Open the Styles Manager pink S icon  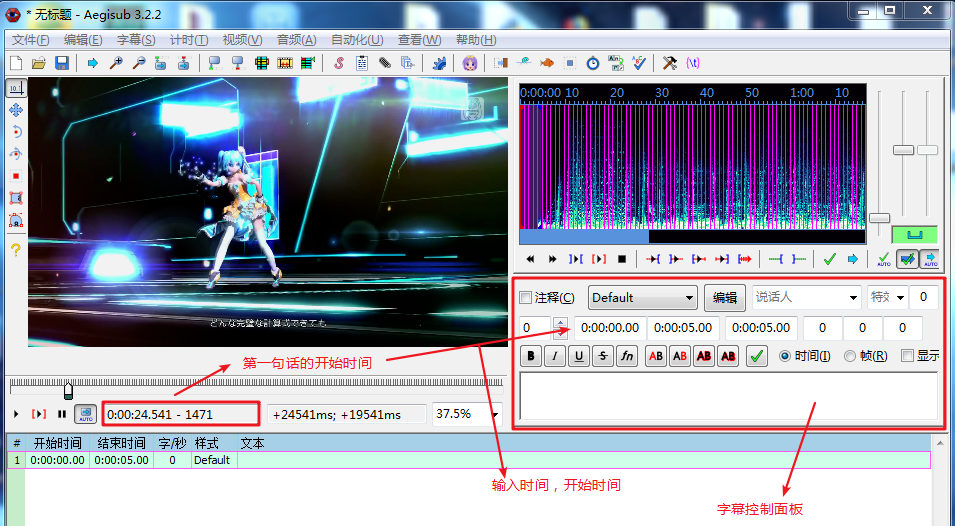(338, 63)
